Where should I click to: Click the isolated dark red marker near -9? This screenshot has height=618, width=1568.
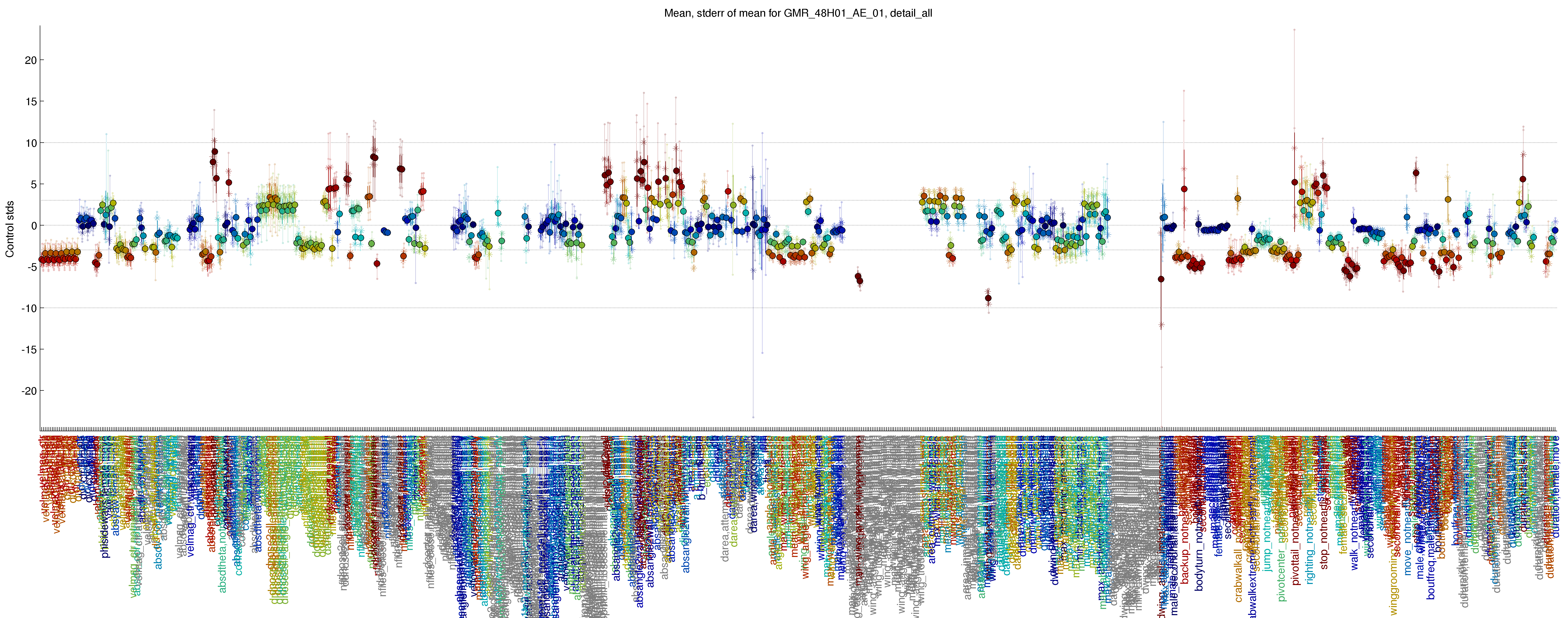tap(988, 298)
